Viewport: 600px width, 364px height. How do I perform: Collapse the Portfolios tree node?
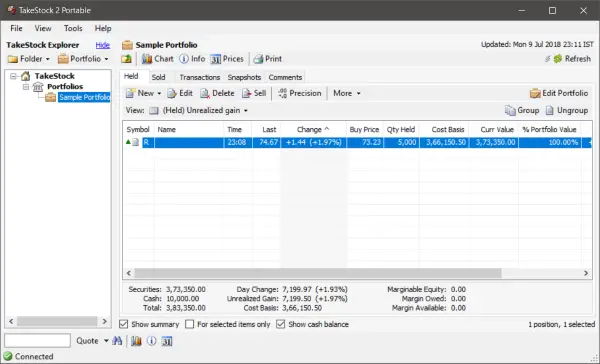tap(26, 87)
